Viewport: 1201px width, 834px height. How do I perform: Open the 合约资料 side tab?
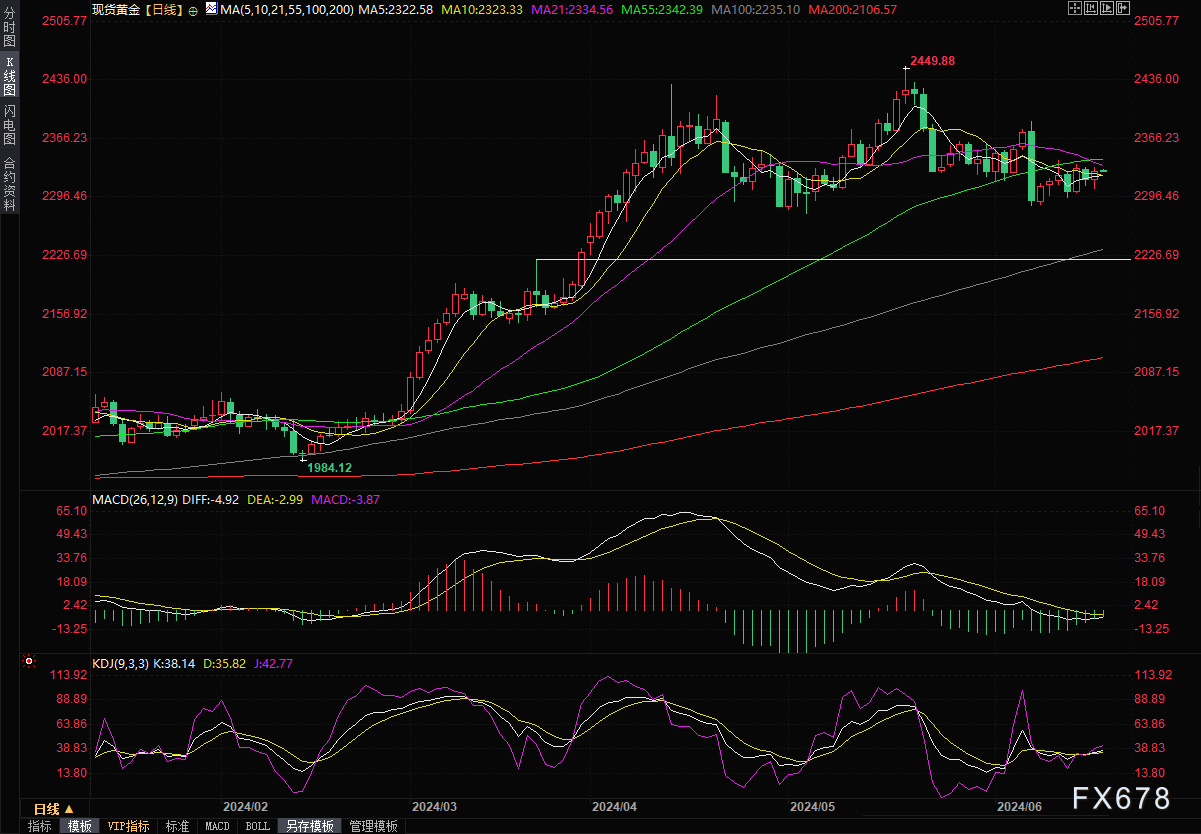click(x=9, y=183)
